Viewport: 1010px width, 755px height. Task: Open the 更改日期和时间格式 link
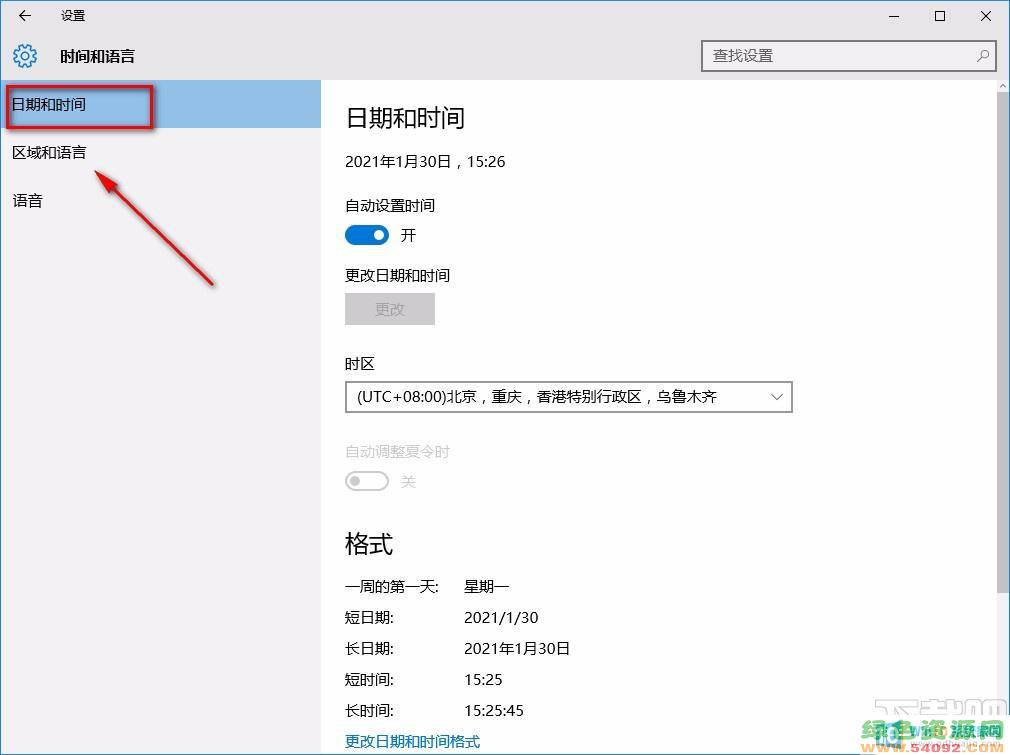[412, 741]
